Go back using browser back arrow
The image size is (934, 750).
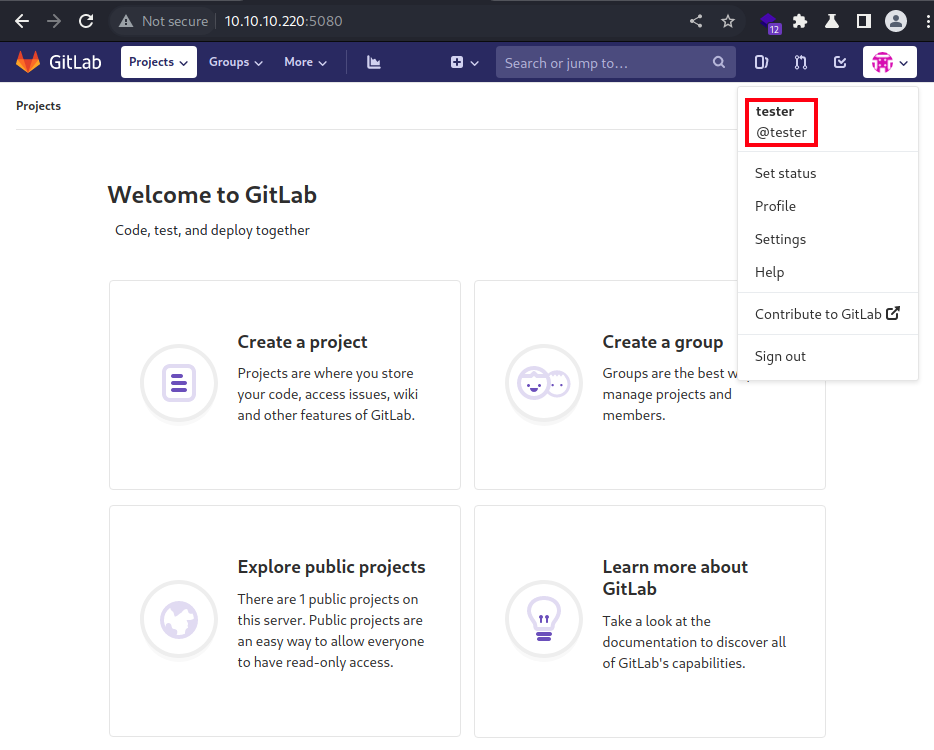coord(22,21)
